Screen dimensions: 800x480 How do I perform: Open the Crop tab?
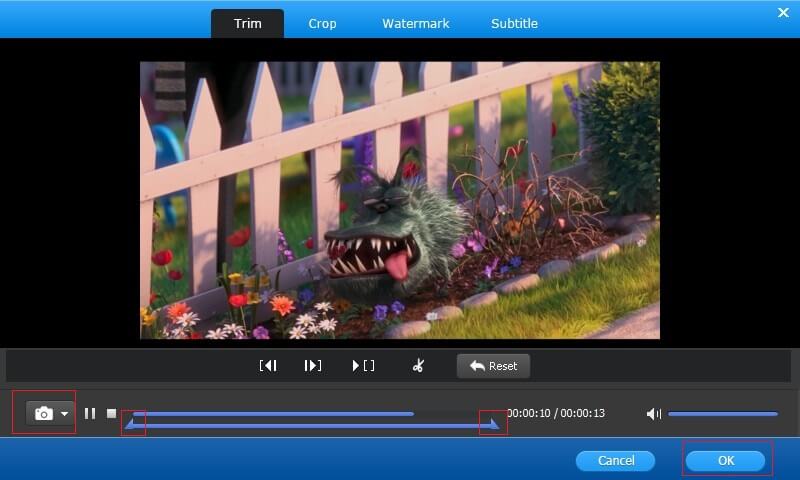point(322,23)
